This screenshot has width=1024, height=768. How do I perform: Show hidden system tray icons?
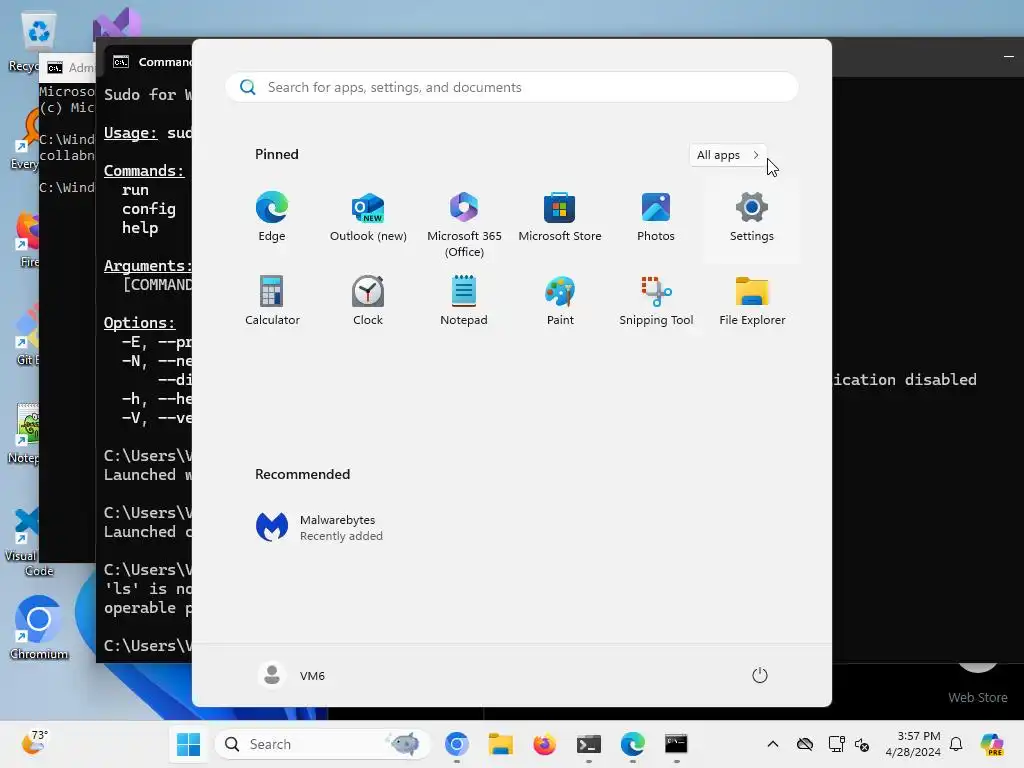pos(773,744)
